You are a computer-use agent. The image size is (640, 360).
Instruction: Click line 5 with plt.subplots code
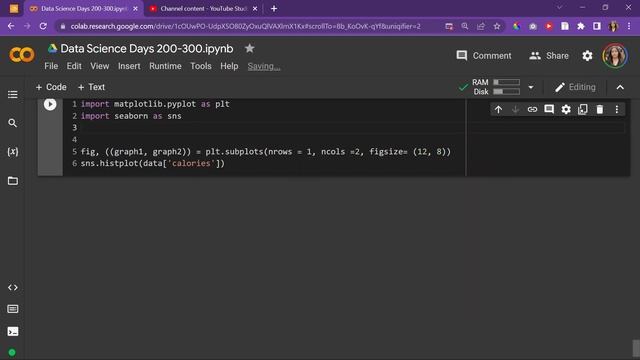click(266, 152)
